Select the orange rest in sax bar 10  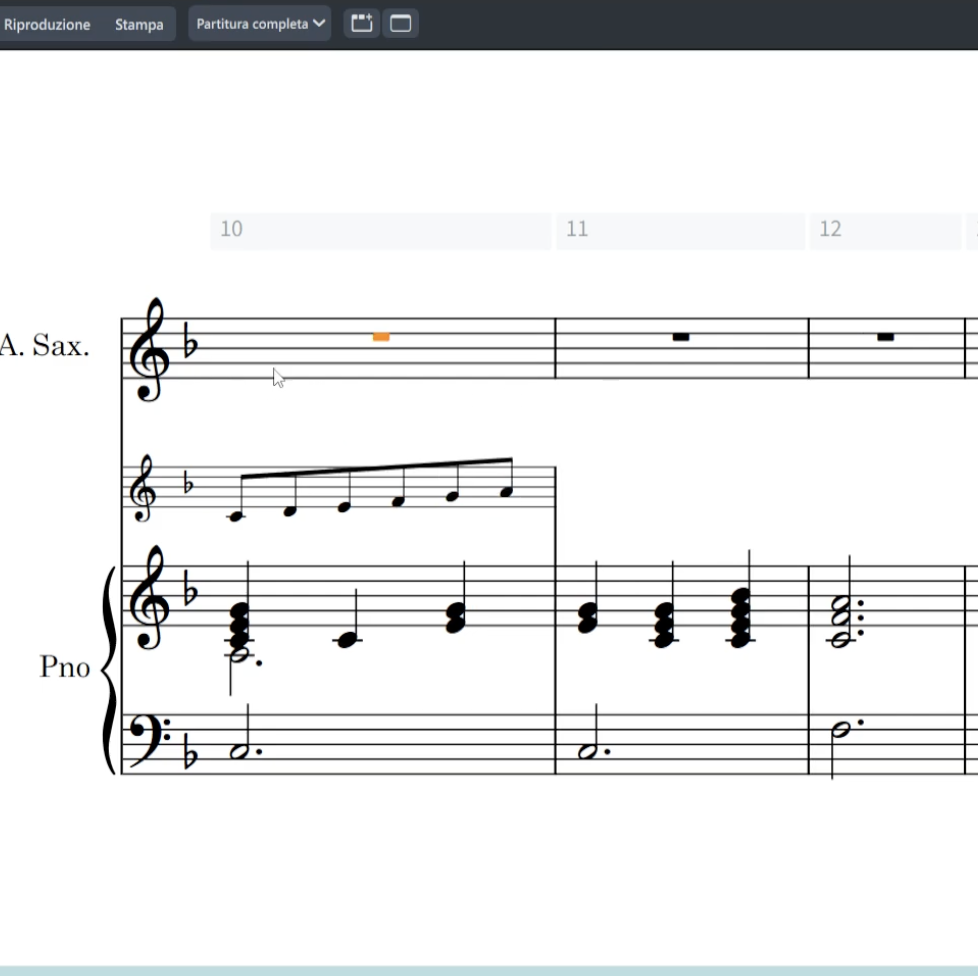coord(381,337)
